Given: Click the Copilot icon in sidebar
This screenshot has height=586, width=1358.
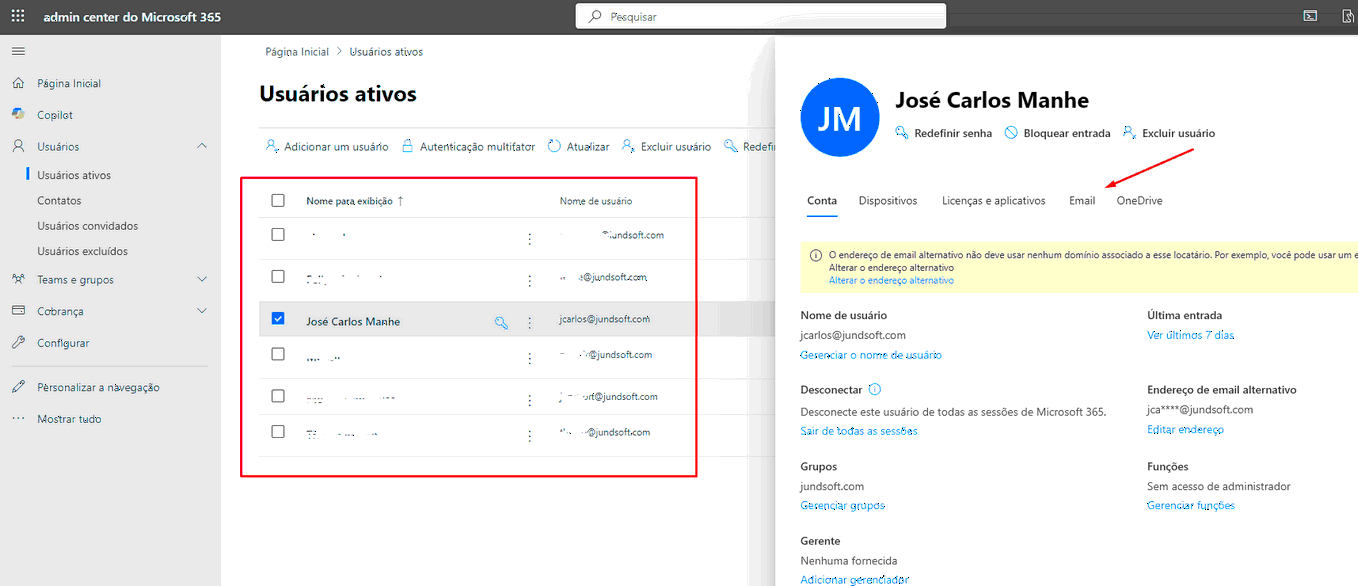Looking at the screenshot, I should pyautogui.click(x=18, y=115).
